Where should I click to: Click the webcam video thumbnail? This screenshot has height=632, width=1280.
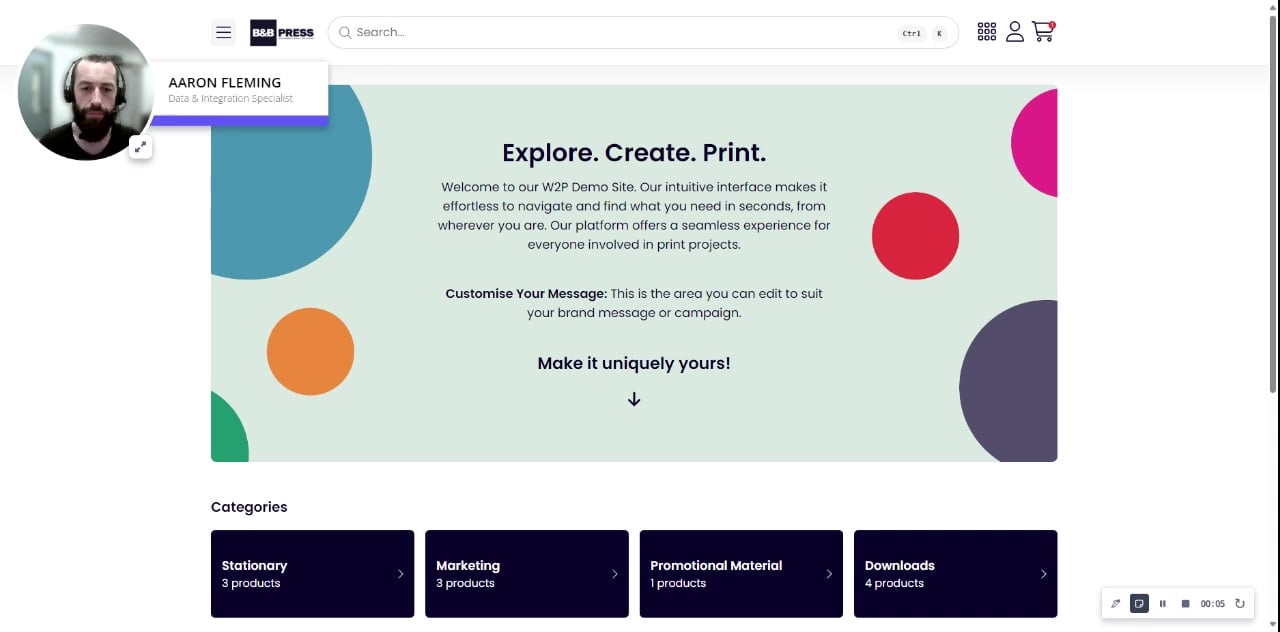[x=85, y=92]
